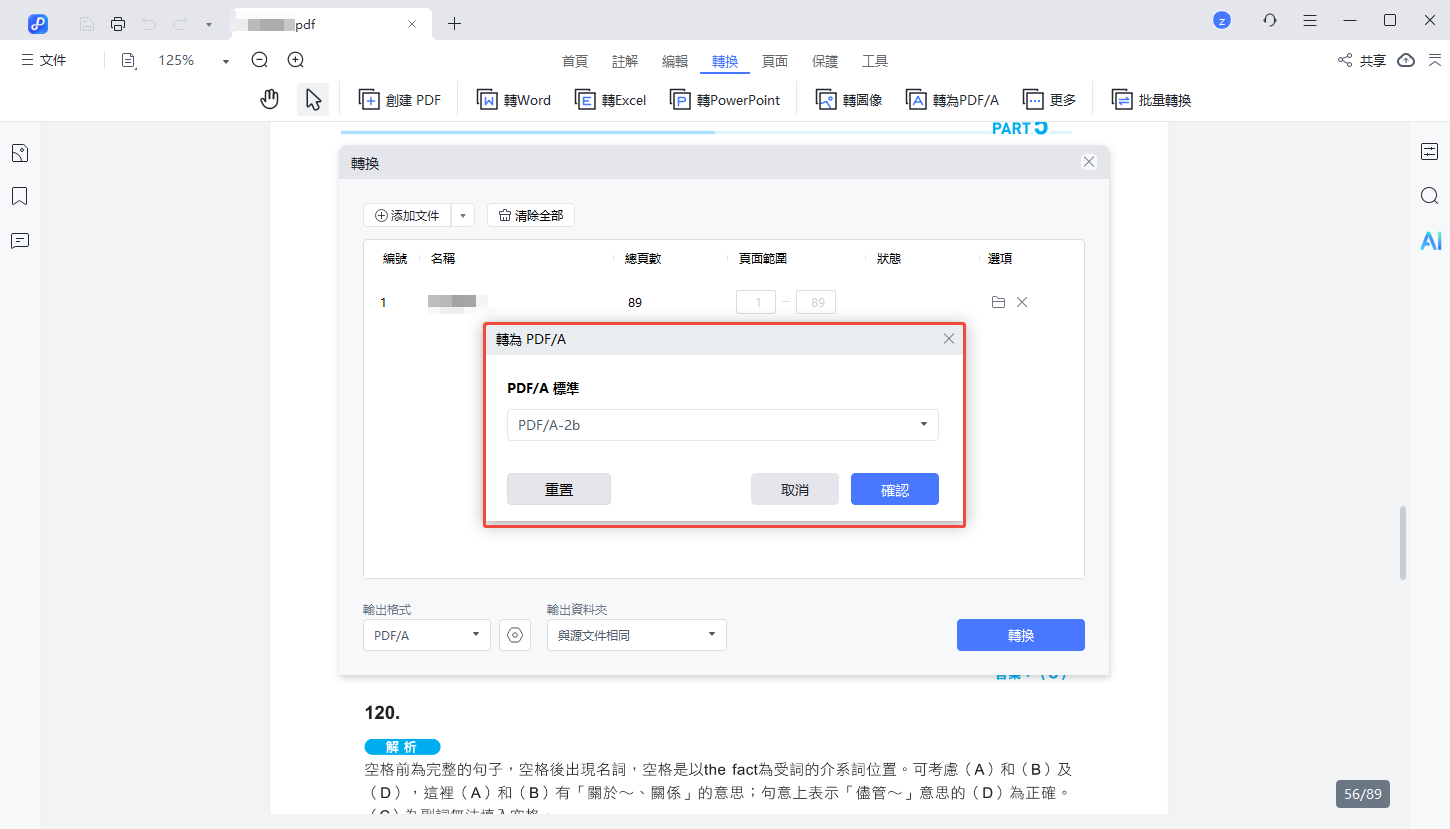Switch to the 保護 ribbon tab
The width and height of the screenshot is (1450, 829).
825,60
